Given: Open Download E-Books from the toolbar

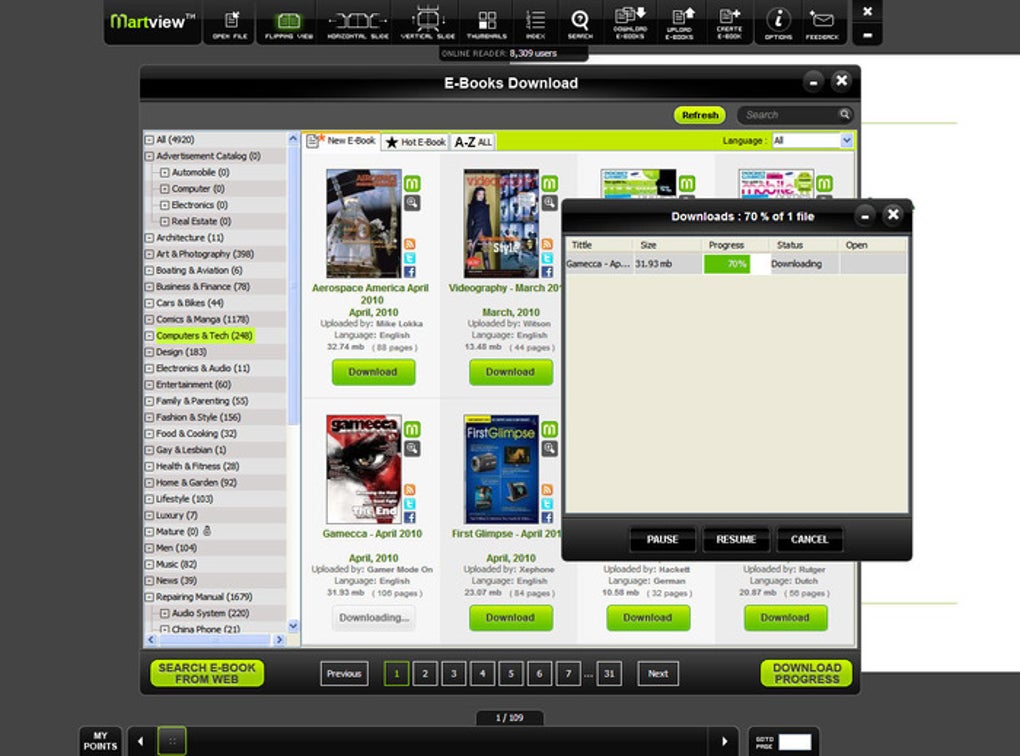Looking at the screenshot, I should [x=630, y=23].
